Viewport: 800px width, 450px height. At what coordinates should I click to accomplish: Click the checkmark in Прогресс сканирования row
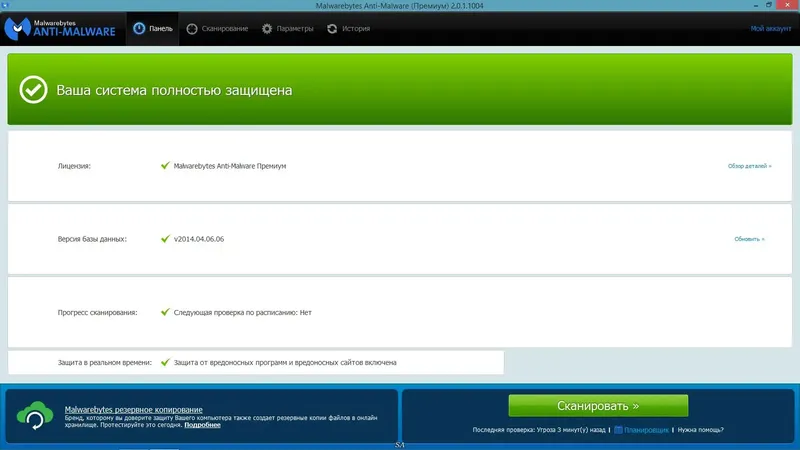pos(165,312)
